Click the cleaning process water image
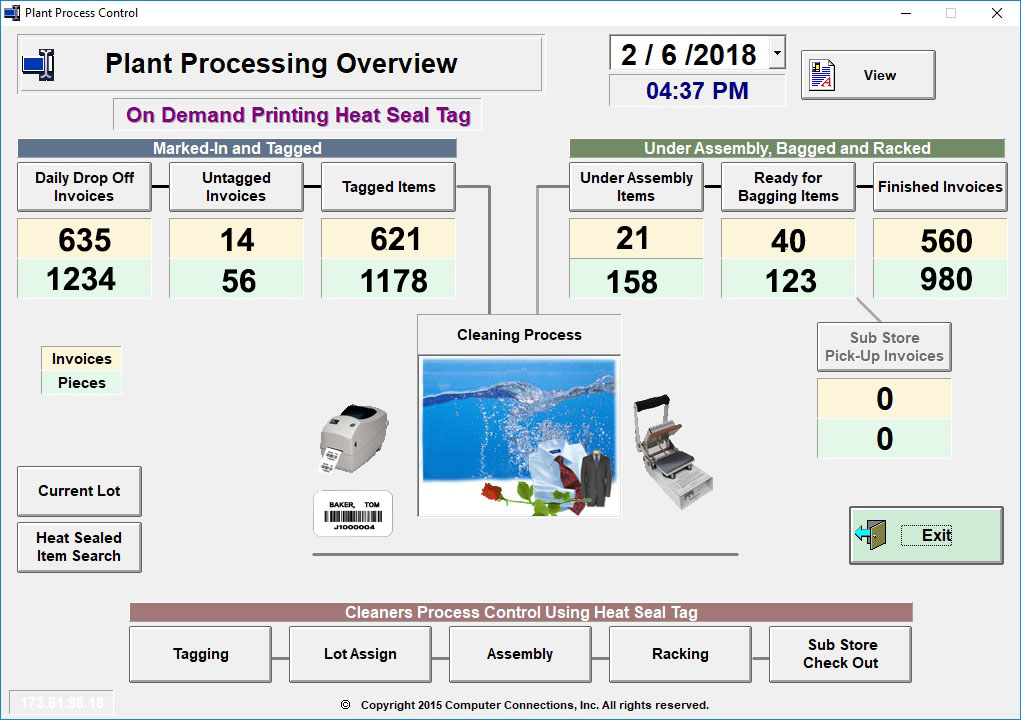This screenshot has width=1021, height=720. click(518, 435)
